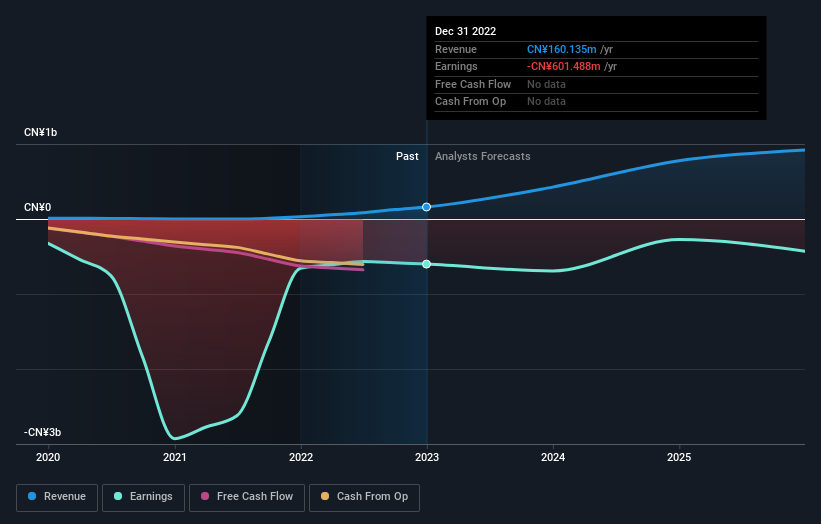Toggle the Free Cash Flow legend button
Viewport: 821px width, 524px height.
click(247, 497)
